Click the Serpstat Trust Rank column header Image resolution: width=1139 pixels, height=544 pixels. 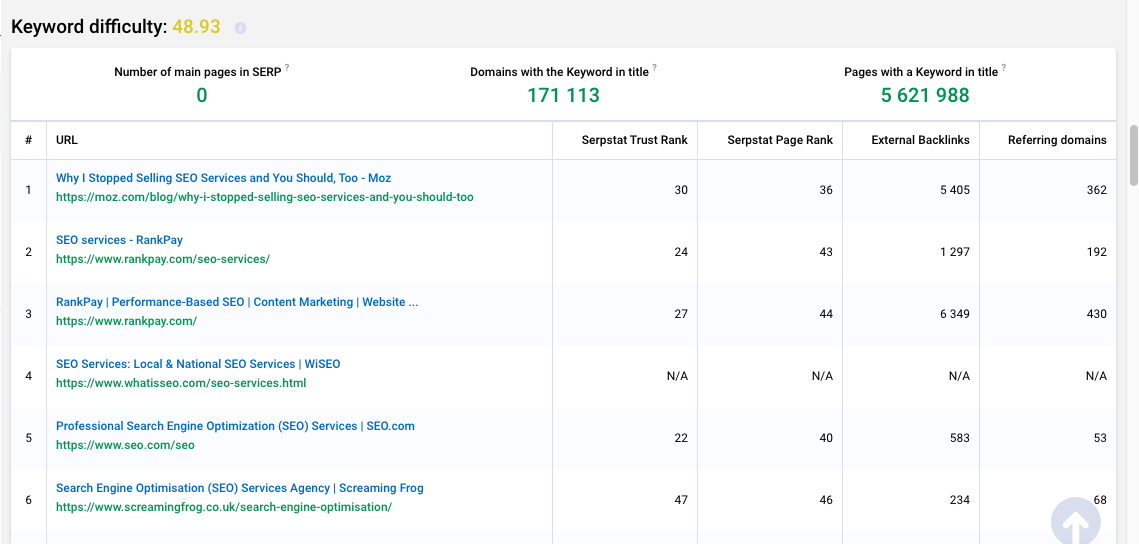[x=634, y=140]
